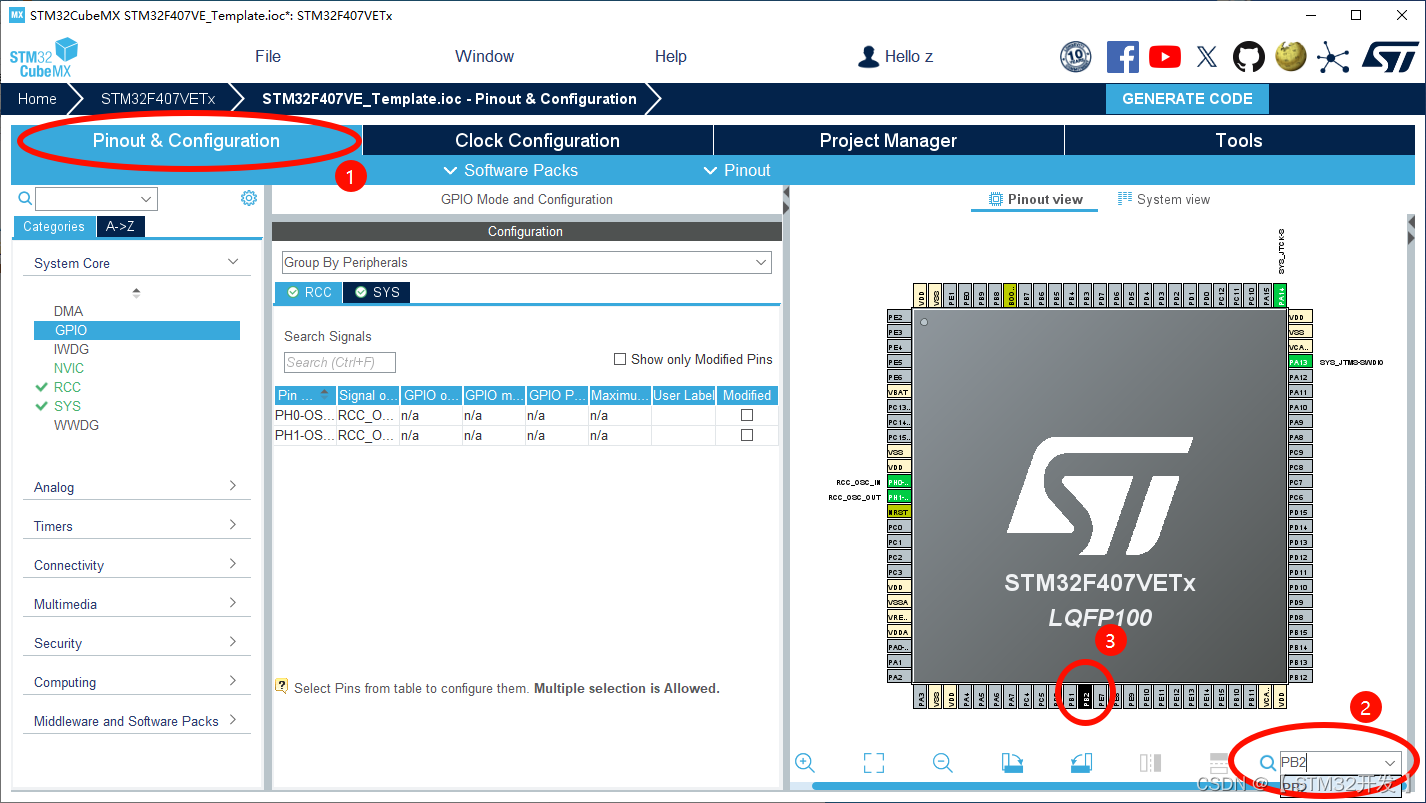Open the Pinout dropdown menu
The width and height of the screenshot is (1426, 803).
pos(736,170)
